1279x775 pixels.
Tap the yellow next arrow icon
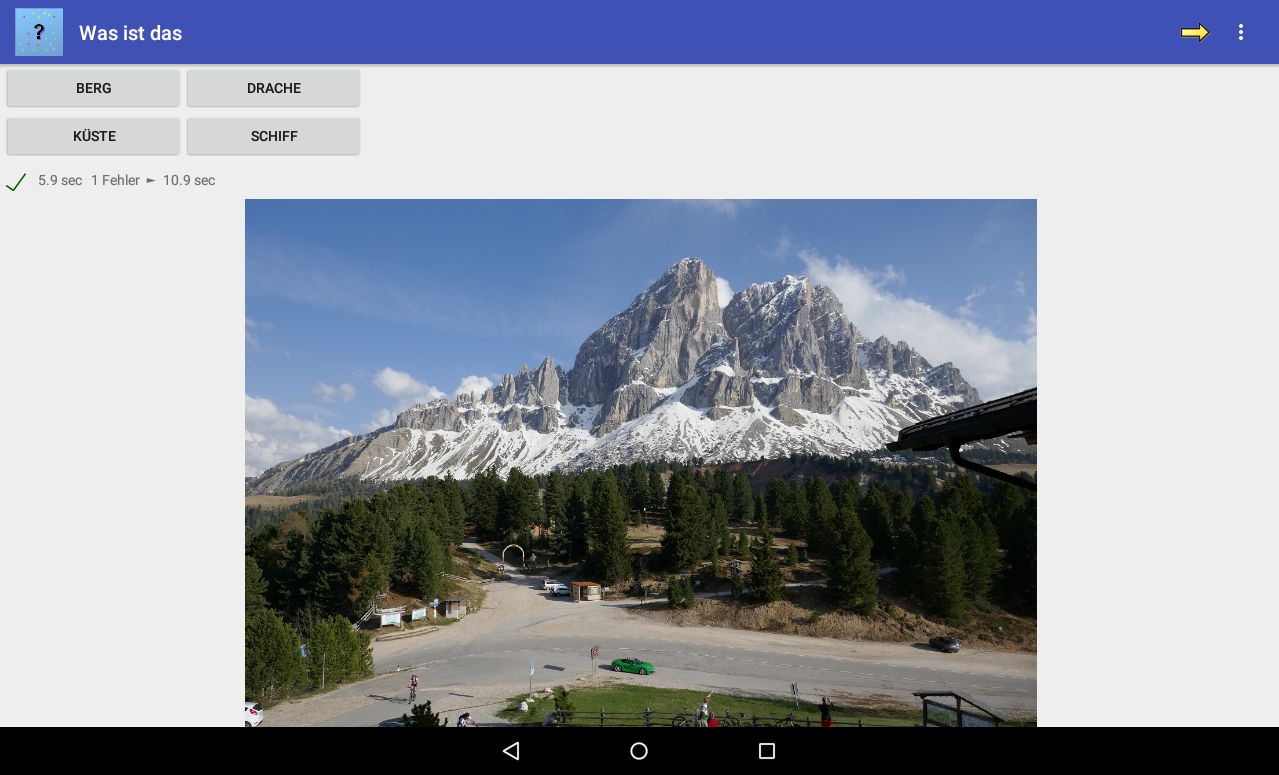click(1194, 33)
